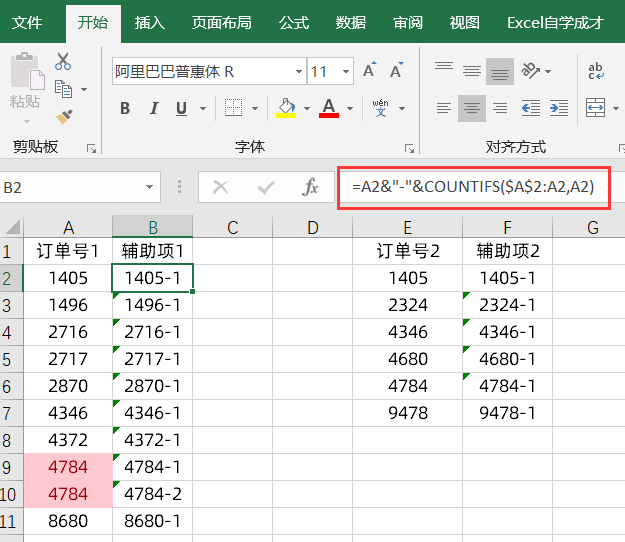
Task: Select cell A11 with 8680
Action: (x=68, y=521)
